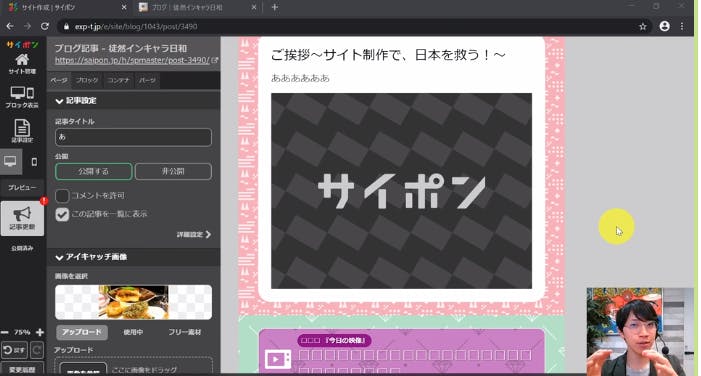Enable the コメントを許可 checkbox
Screen dimensions: 701x376
(x=62, y=196)
